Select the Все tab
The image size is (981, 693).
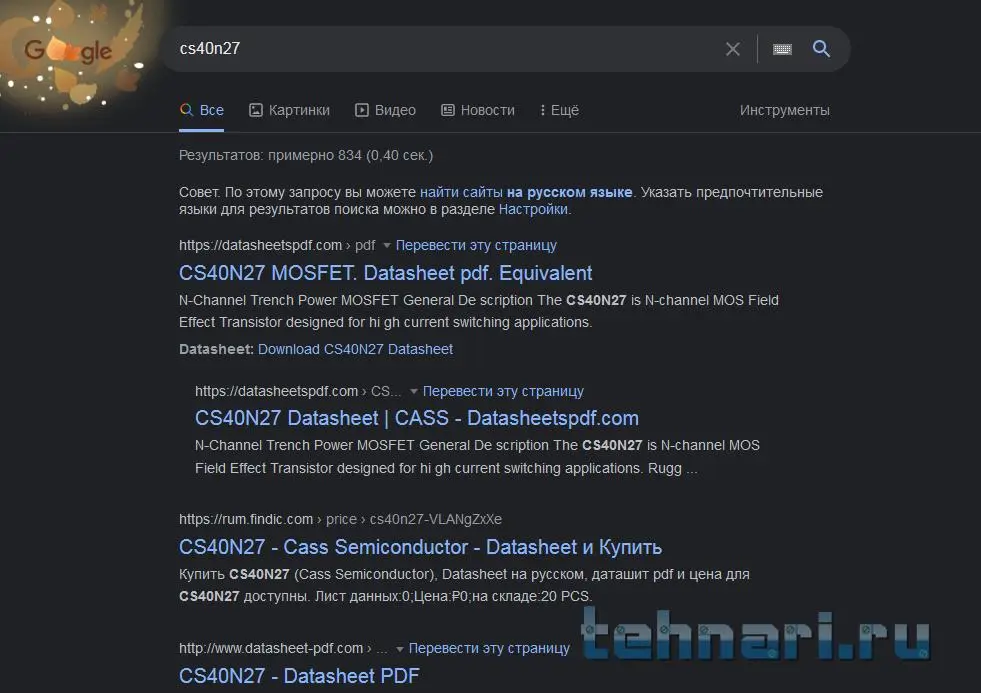[x=201, y=110]
